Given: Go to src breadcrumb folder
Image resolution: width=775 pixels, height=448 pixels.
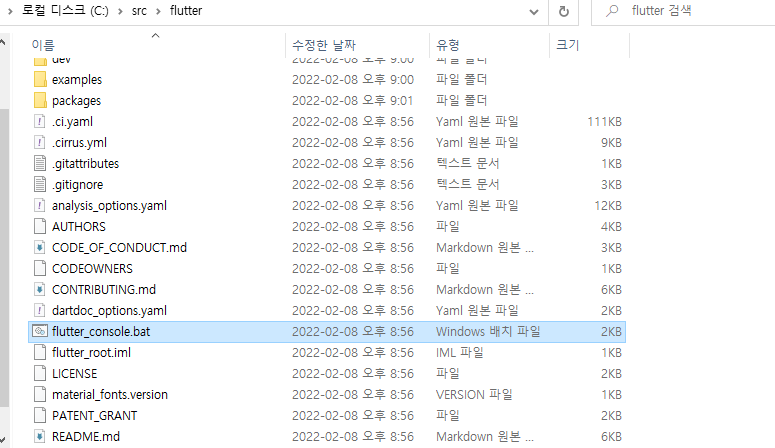Looking at the screenshot, I should point(139,11).
